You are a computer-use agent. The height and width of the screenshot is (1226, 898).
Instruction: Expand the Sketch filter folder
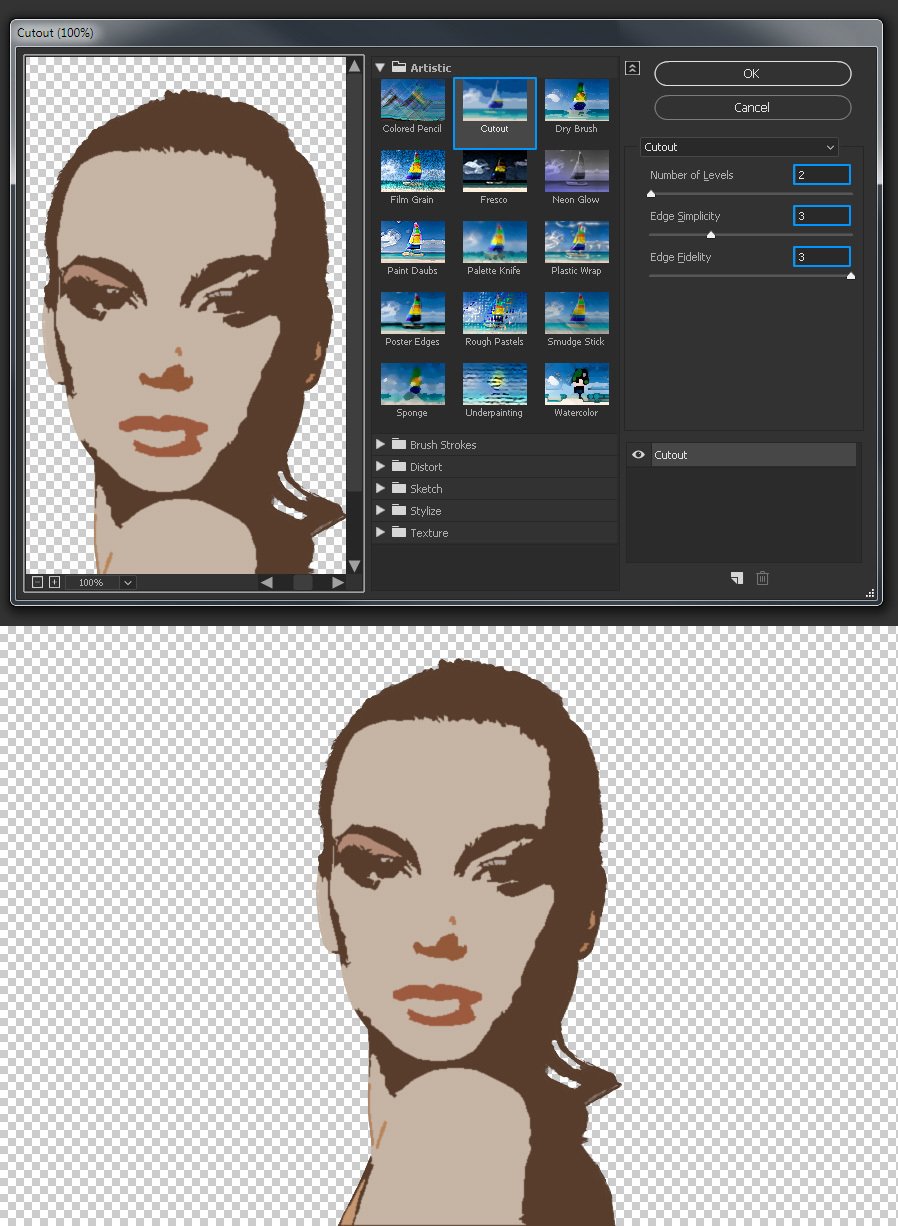pos(380,488)
